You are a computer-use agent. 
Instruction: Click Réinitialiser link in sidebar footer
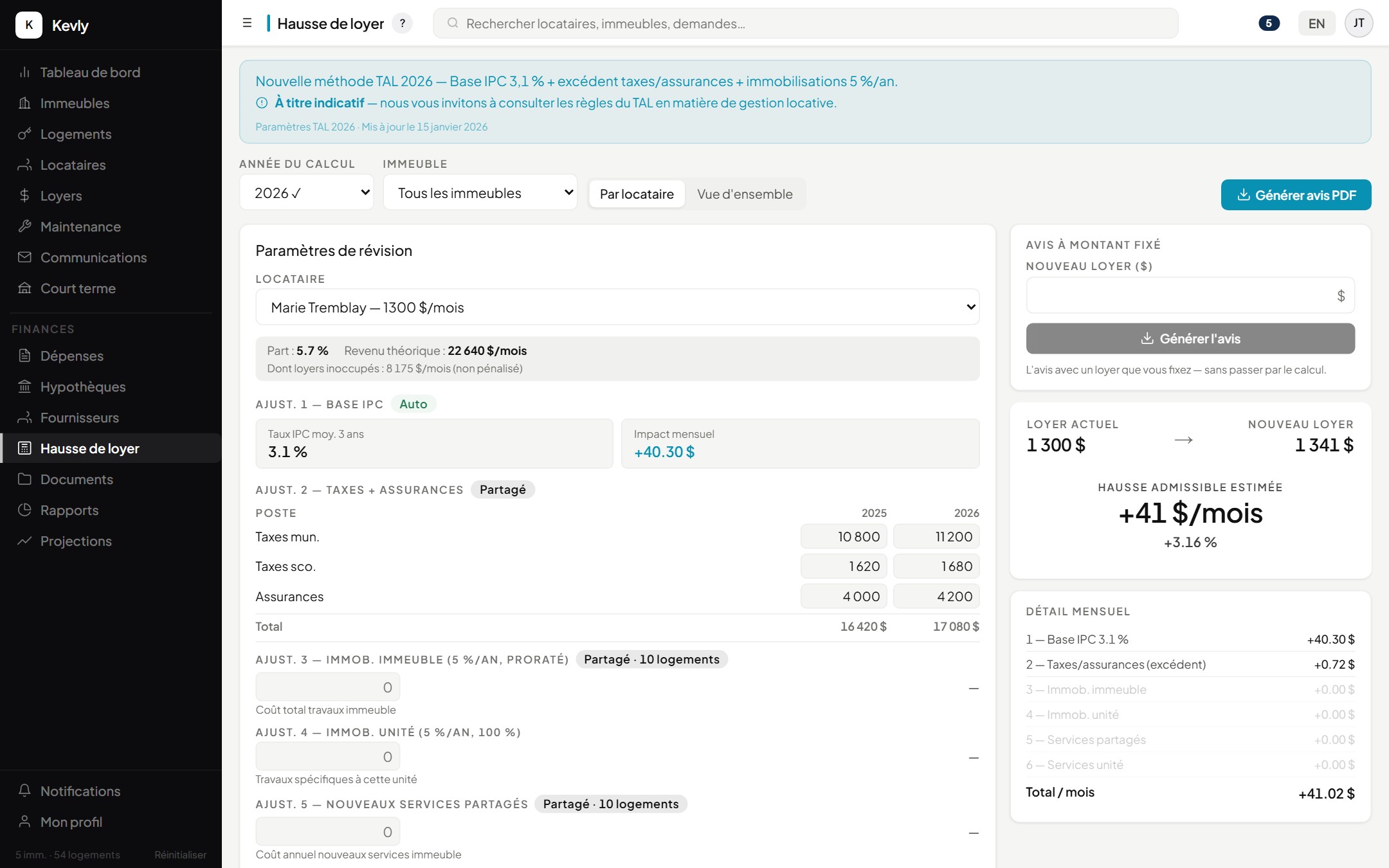click(180, 854)
